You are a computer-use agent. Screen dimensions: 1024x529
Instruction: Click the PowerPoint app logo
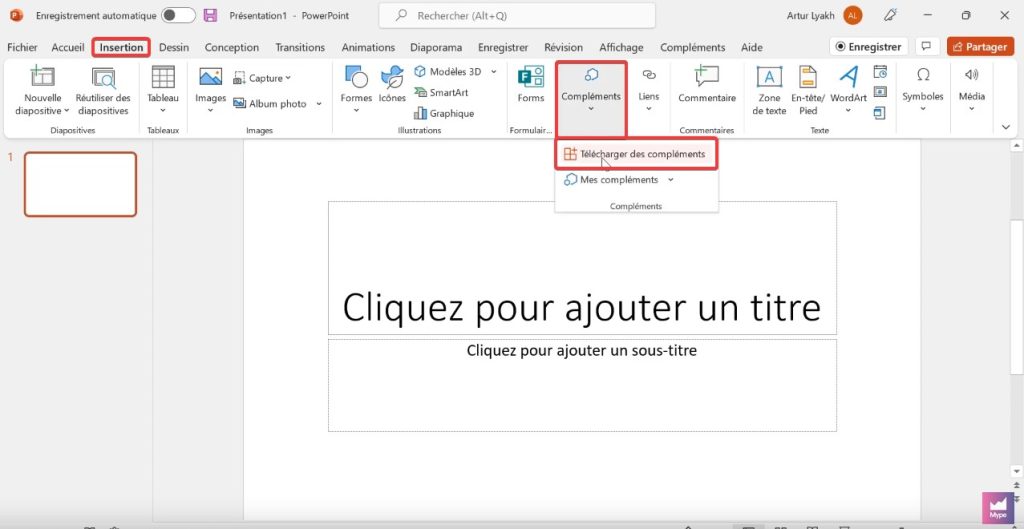16,16
